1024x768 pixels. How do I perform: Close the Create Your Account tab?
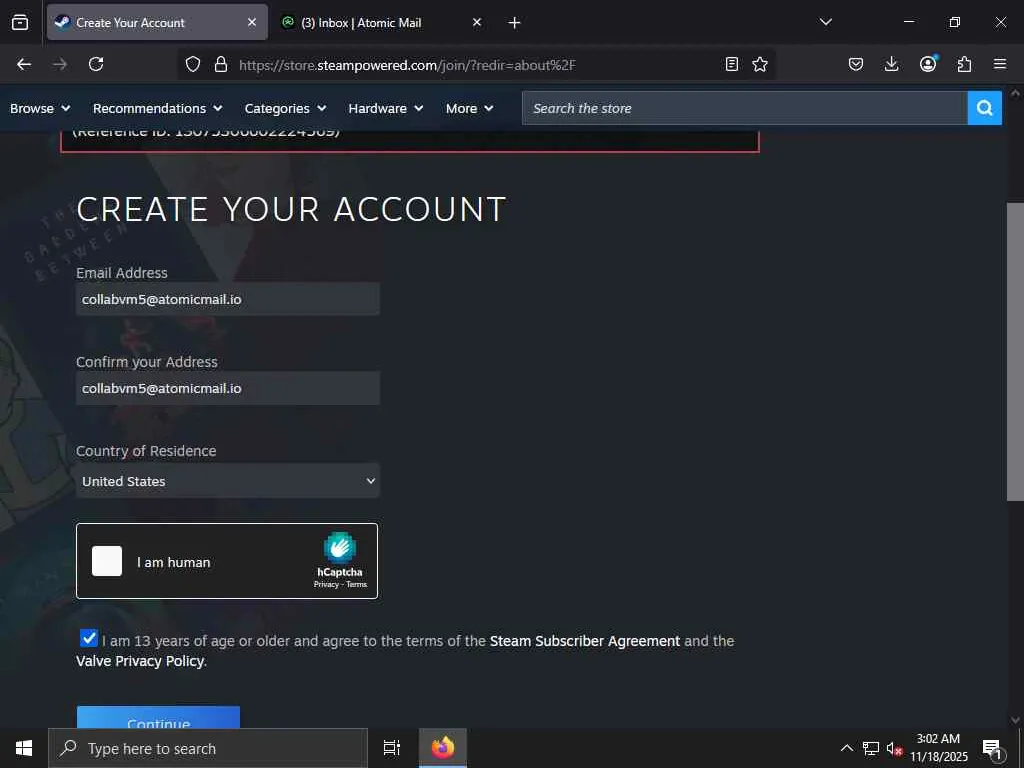tap(252, 22)
